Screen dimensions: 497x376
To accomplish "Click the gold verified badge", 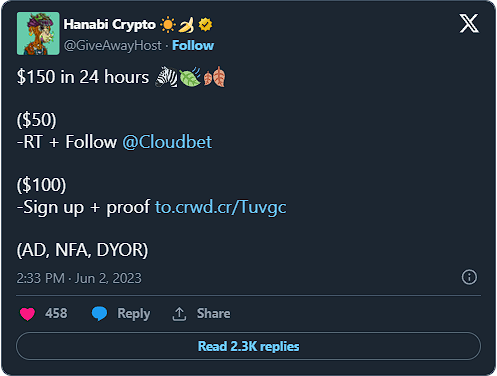I will tap(205, 25).
